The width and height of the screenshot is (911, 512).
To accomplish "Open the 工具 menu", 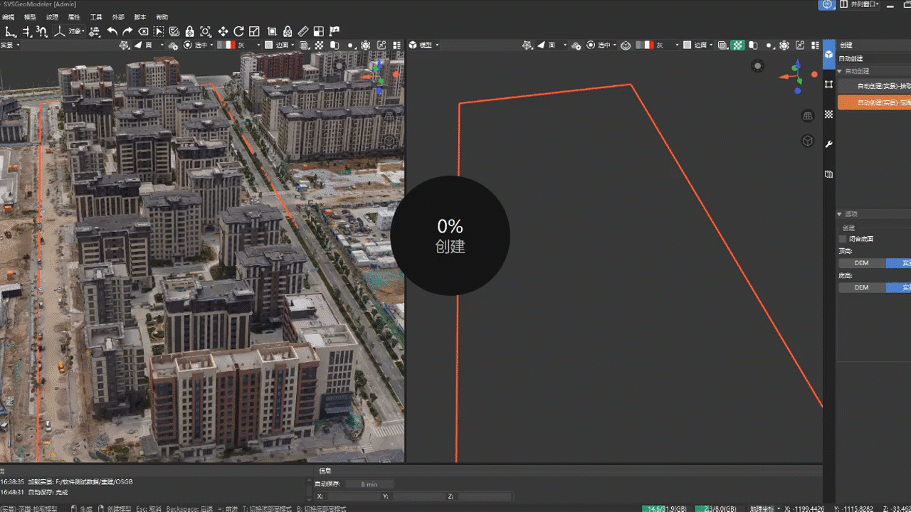I will click(x=96, y=17).
